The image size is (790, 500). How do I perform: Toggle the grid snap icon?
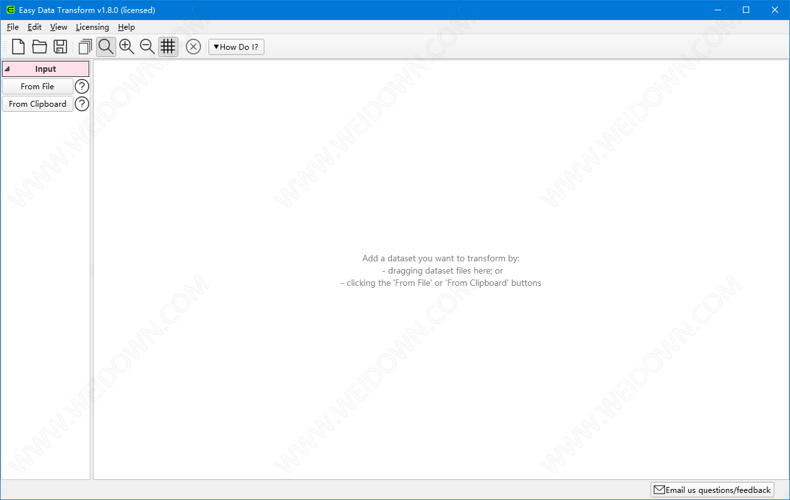(168, 47)
